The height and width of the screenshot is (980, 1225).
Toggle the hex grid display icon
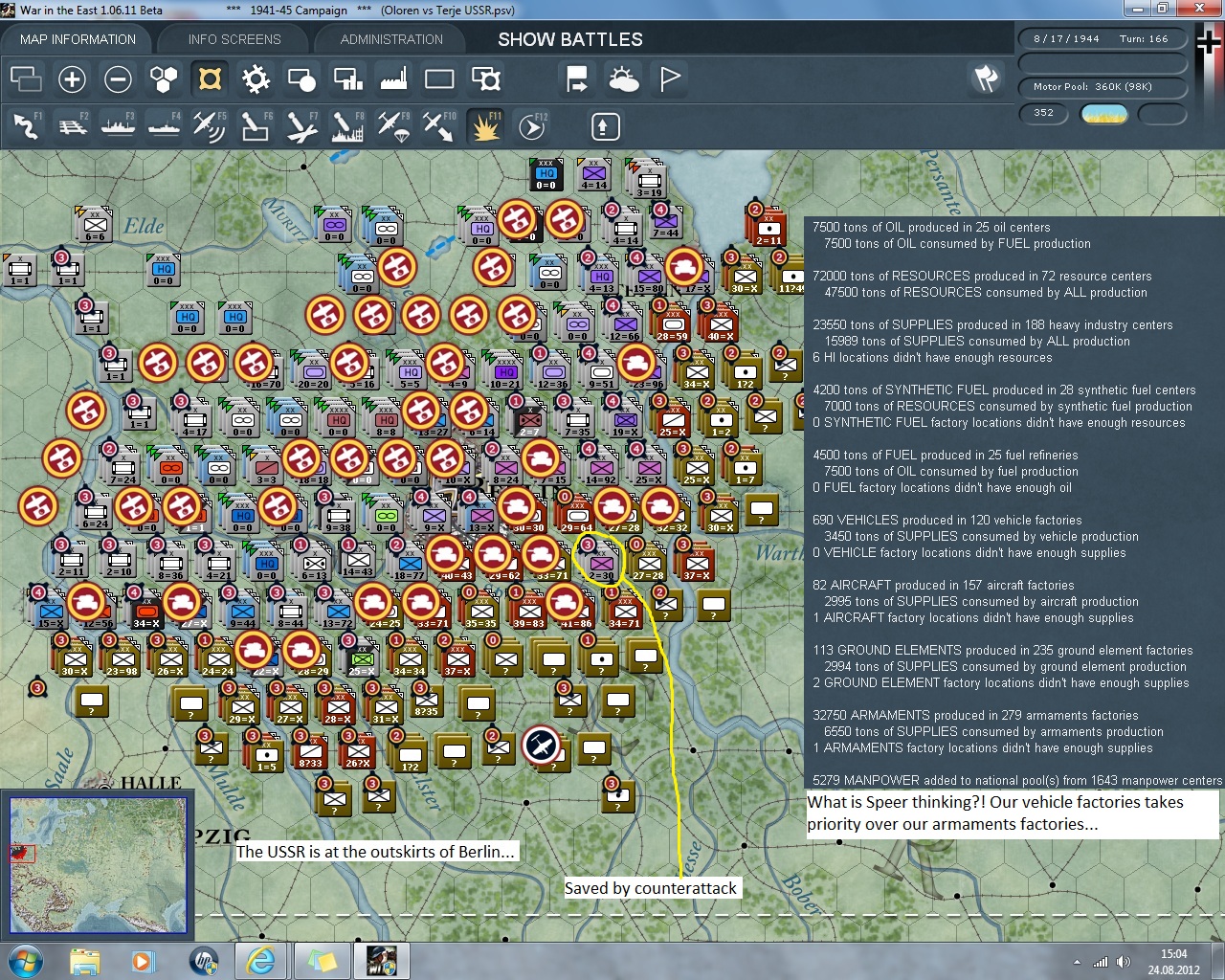(x=164, y=78)
